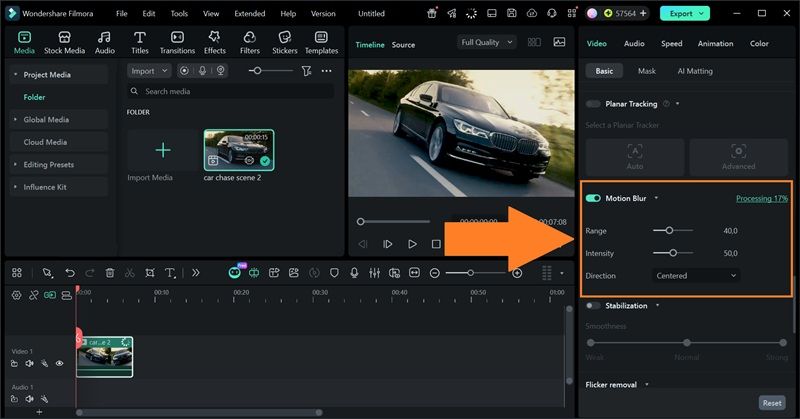This screenshot has width=800, height=419.
Task: Zoom in the timeline with plus icon
Action: tap(517, 274)
